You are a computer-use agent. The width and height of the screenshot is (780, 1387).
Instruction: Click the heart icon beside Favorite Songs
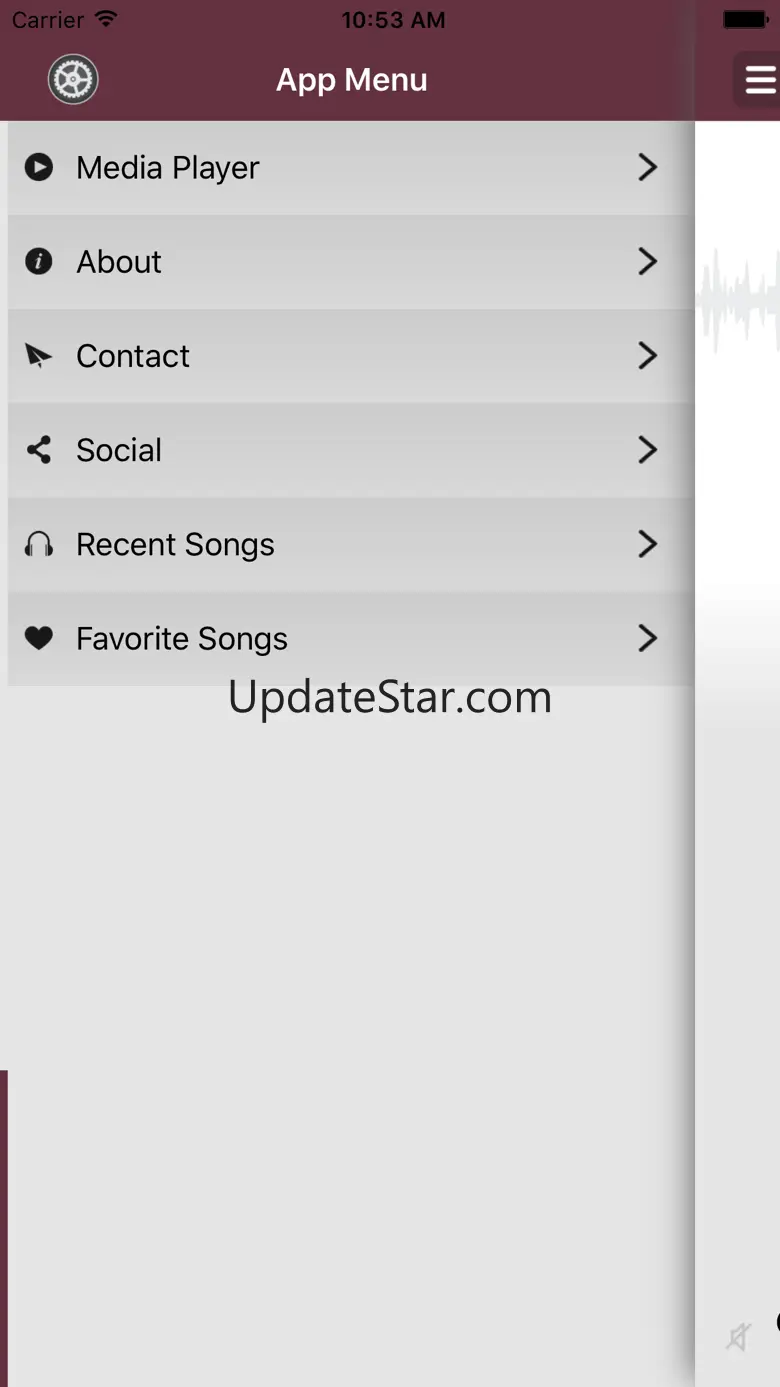point(39,638)
